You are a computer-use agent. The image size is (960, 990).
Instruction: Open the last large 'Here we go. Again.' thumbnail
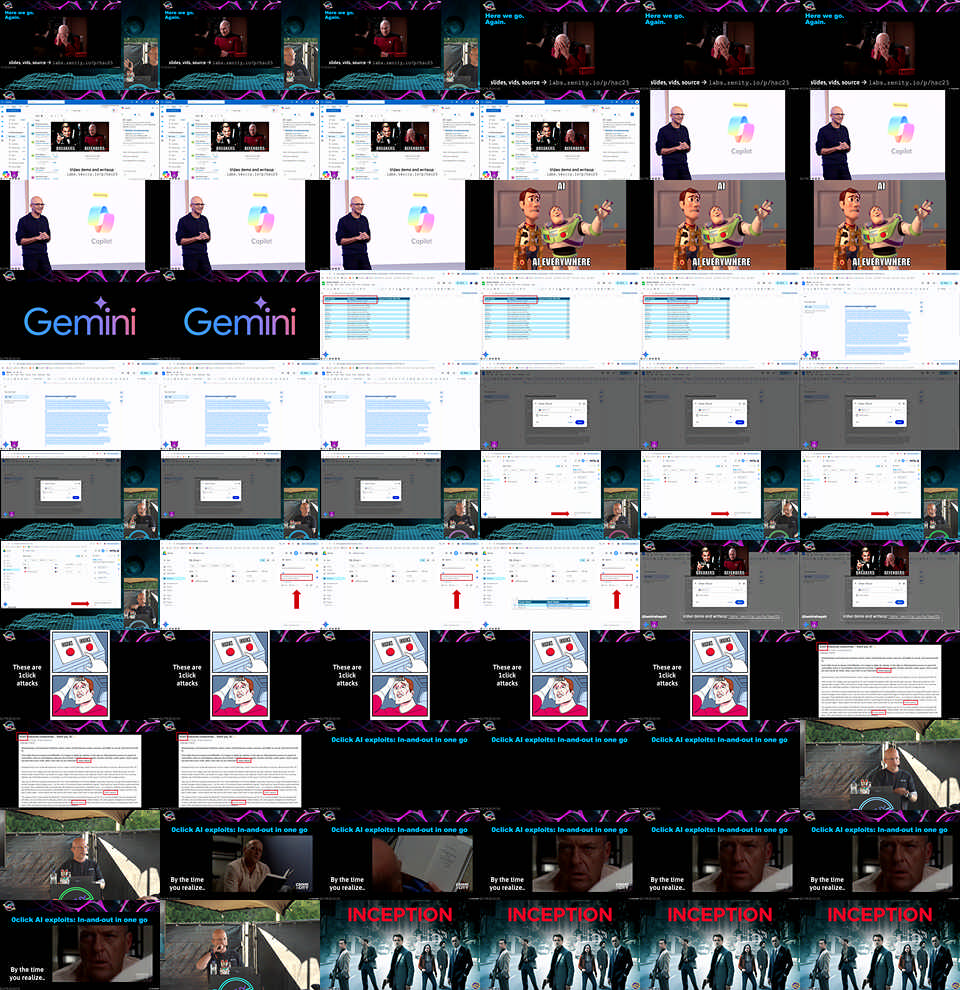pyautogui.click(x=880, y=45)
